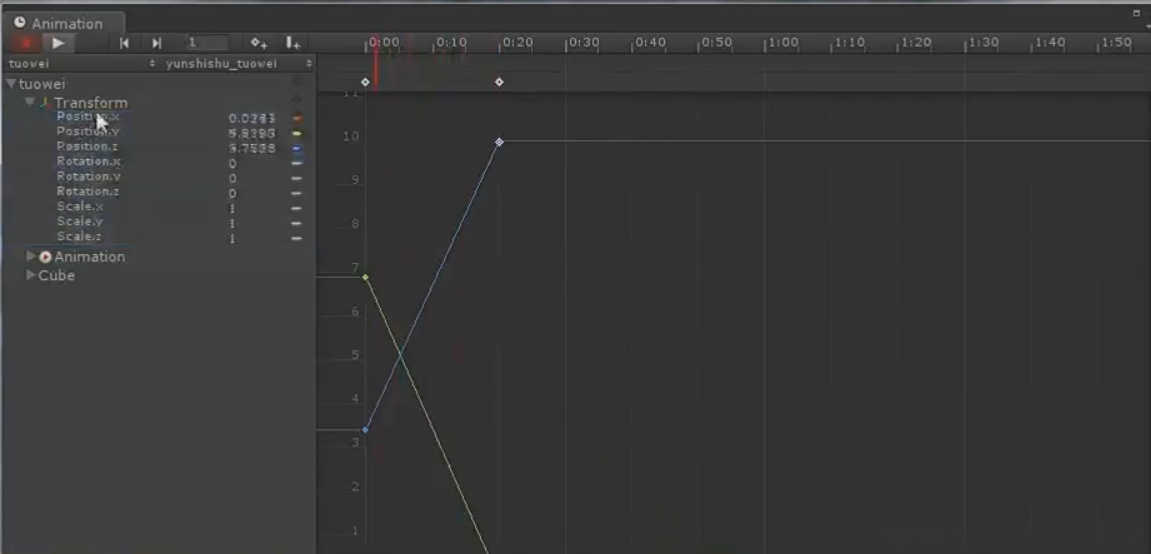Select the Rotation.x property row
1151x554 pixels.
pos(160,162)
